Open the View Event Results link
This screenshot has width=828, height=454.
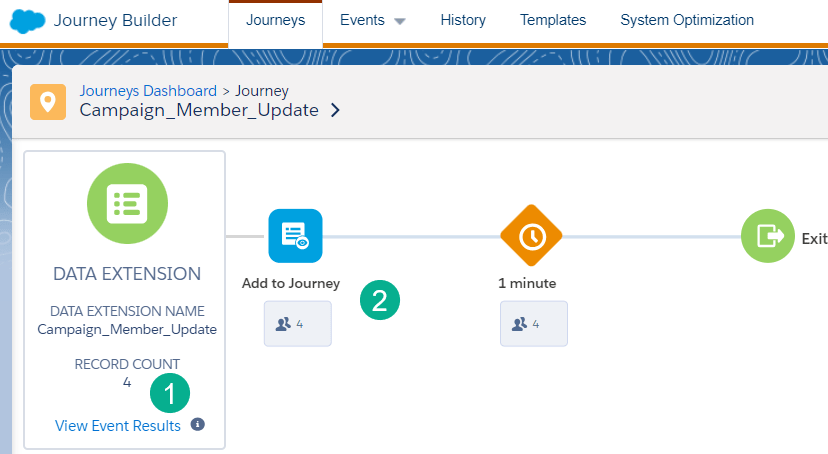tap(118, 426)
